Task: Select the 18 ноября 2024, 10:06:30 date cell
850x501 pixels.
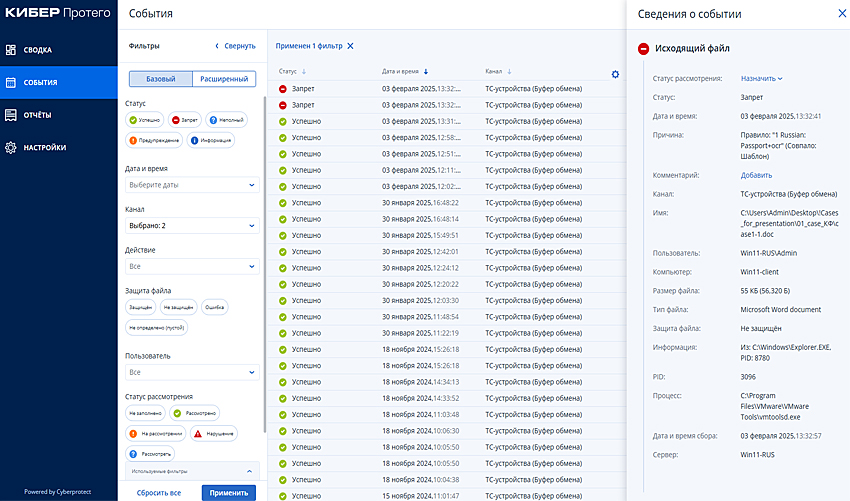Action: (421, 431)
